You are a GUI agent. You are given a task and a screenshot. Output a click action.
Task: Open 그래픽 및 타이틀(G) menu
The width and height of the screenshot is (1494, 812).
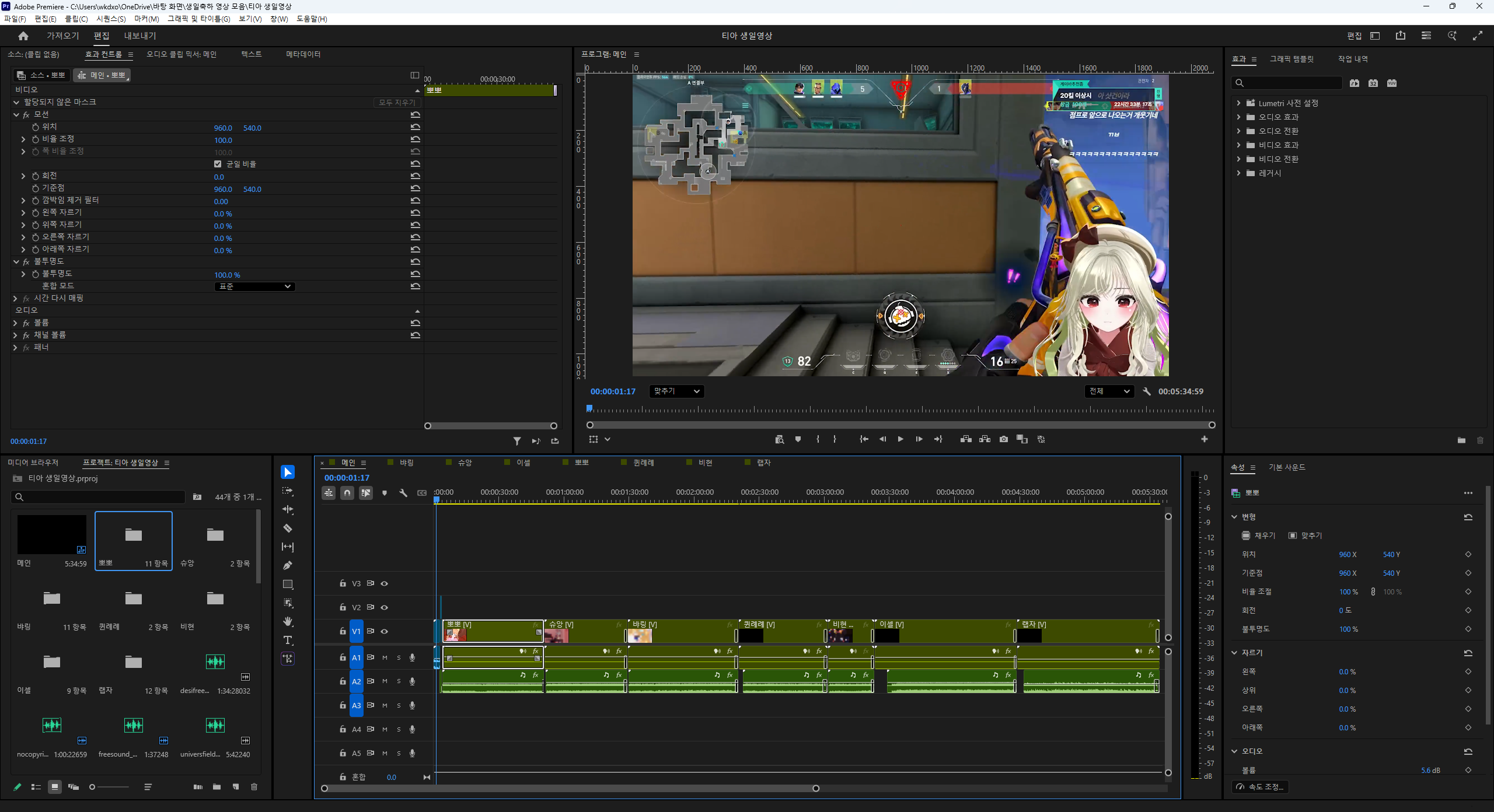click(x=199, y=19)
